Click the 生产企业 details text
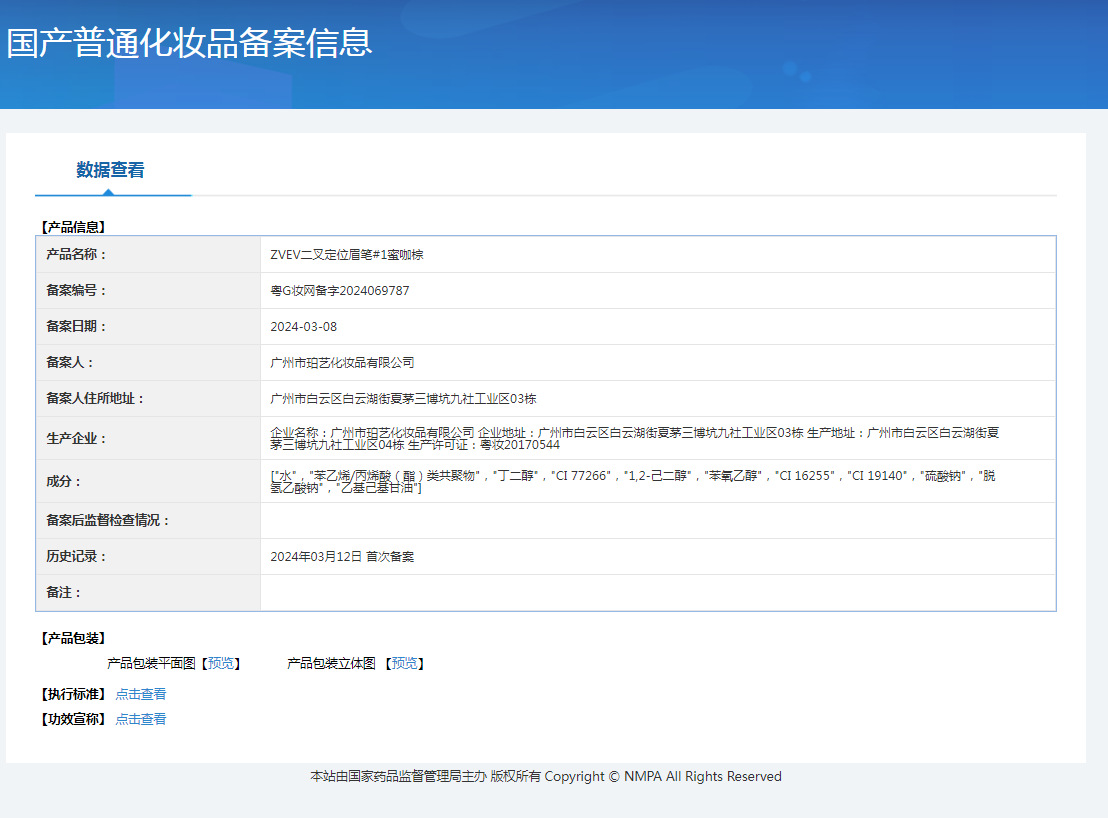Screen dimensions: 1108x818 (x=635, y=438)
